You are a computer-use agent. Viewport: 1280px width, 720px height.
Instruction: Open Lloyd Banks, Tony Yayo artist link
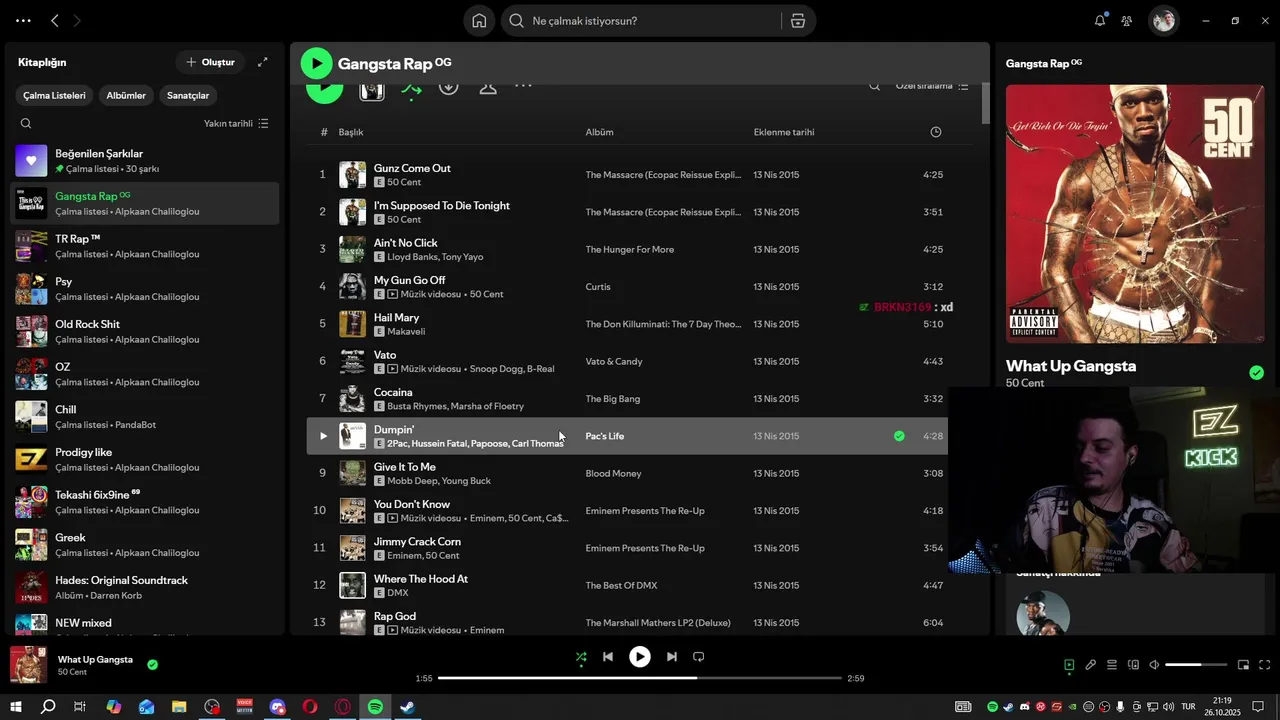click(435, 257)
